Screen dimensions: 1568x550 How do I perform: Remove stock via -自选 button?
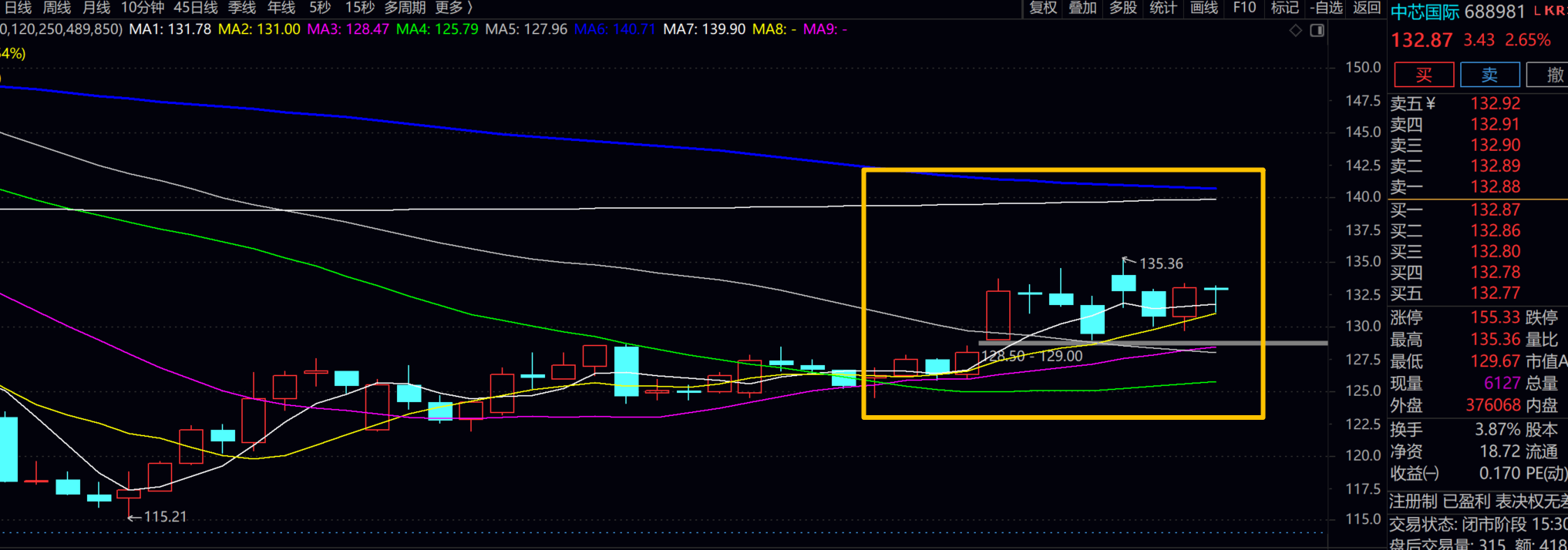click(1326, 8)
